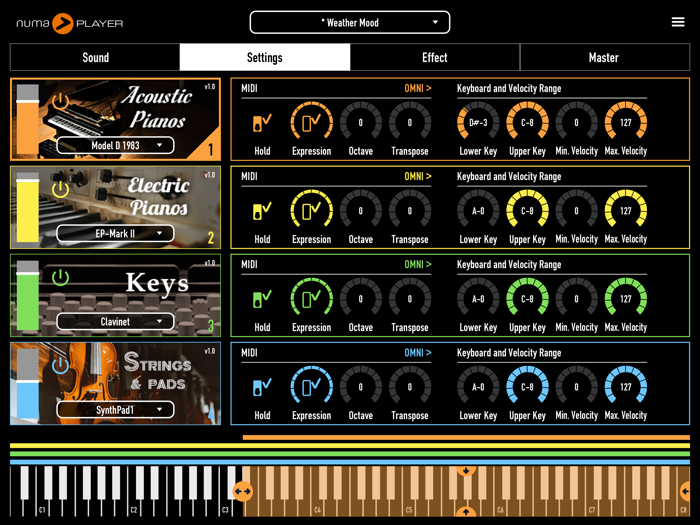Screen dimensions: 700x525
Task: Toggle power for Acoustic Pianos part
Action: pos(60,102)
